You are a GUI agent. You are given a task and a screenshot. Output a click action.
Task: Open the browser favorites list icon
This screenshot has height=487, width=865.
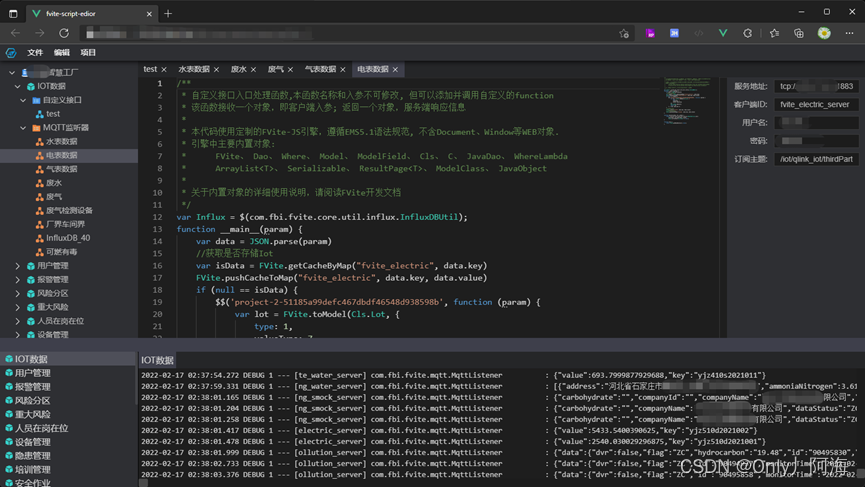775,33
